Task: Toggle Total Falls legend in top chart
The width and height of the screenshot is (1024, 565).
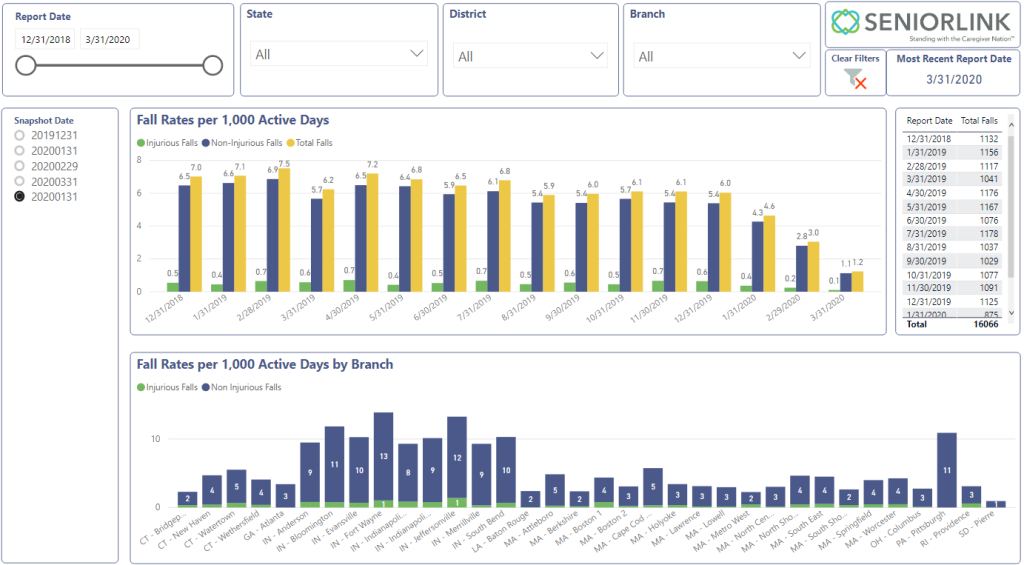Action: (310, 143)
